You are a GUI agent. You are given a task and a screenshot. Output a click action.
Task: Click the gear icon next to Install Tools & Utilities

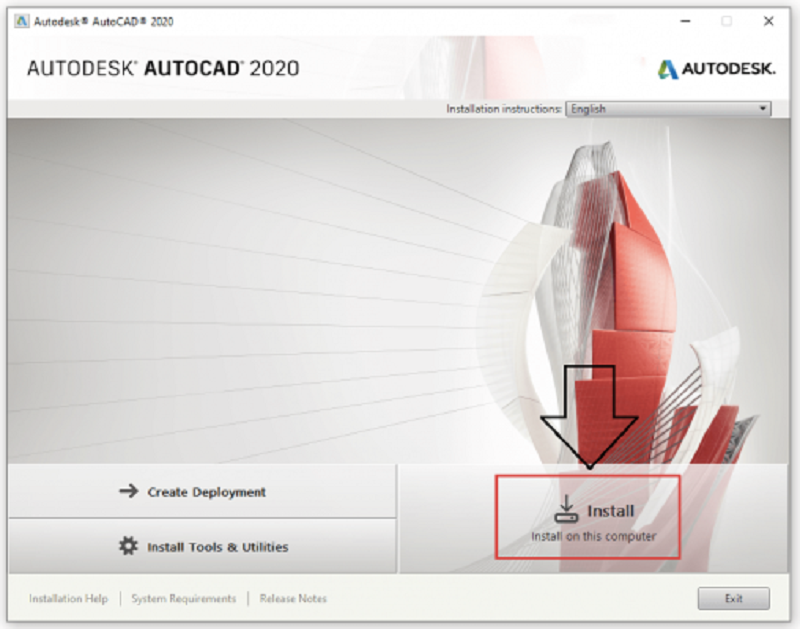(x=125, y=547)
